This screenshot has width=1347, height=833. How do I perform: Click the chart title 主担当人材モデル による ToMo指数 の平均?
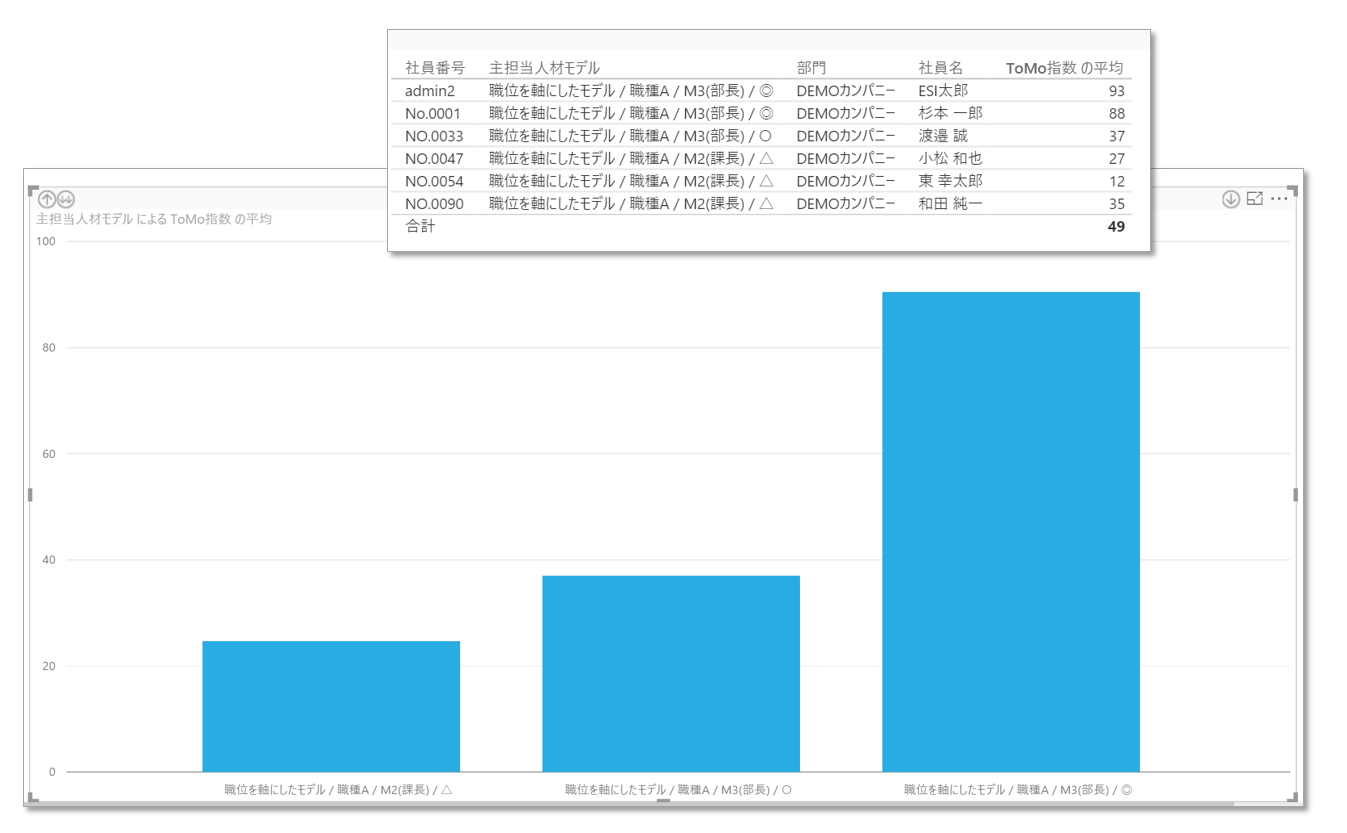coord(154,219)
